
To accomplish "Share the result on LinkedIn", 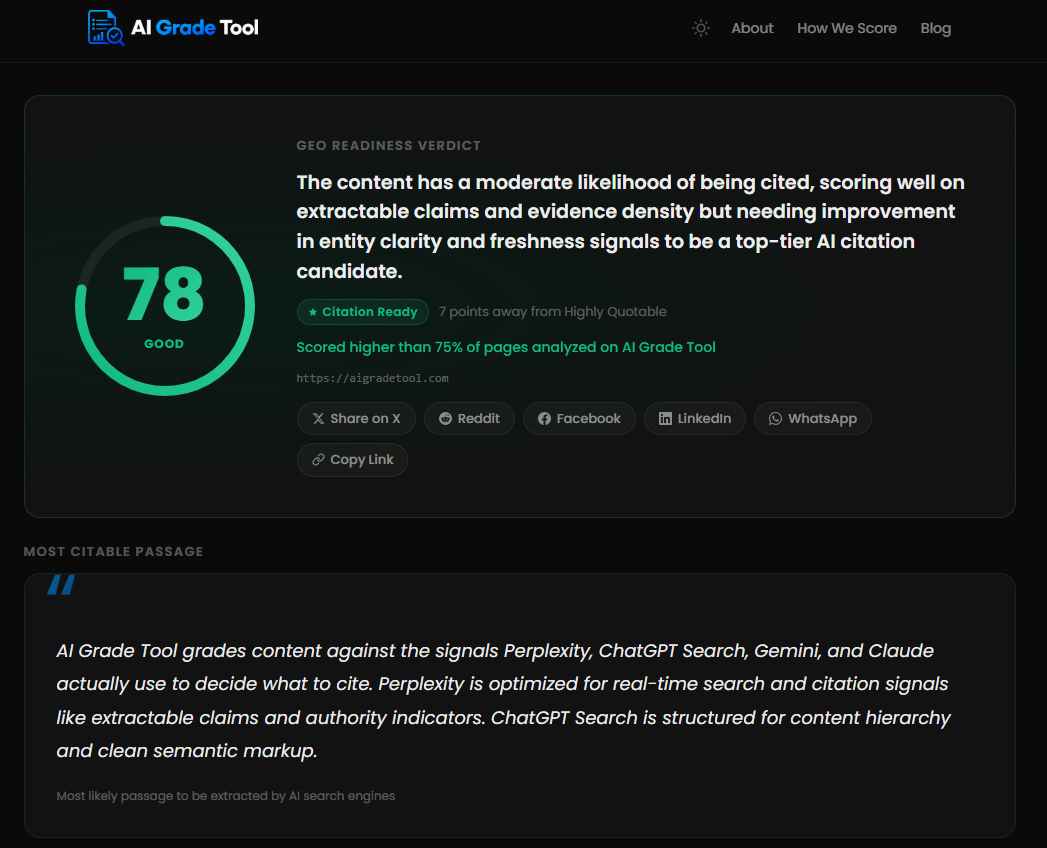I will click(694, 419).
